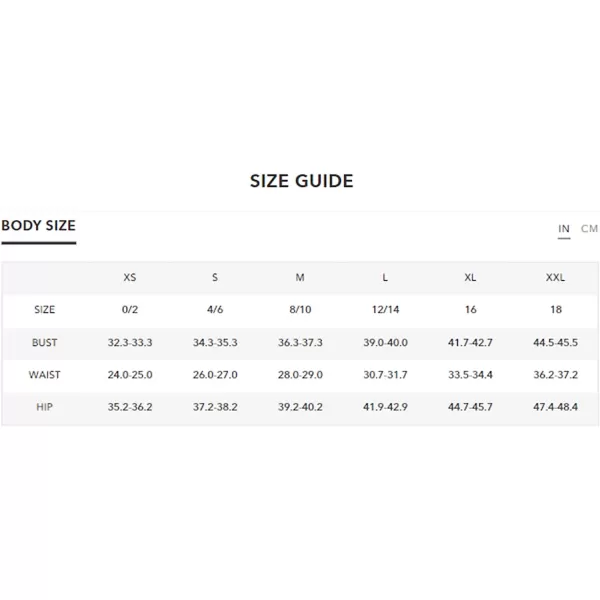Click the bust value 39.0-40.0
Image resolution: width=600 pixels, height=600 pixels.
[385, 342]
